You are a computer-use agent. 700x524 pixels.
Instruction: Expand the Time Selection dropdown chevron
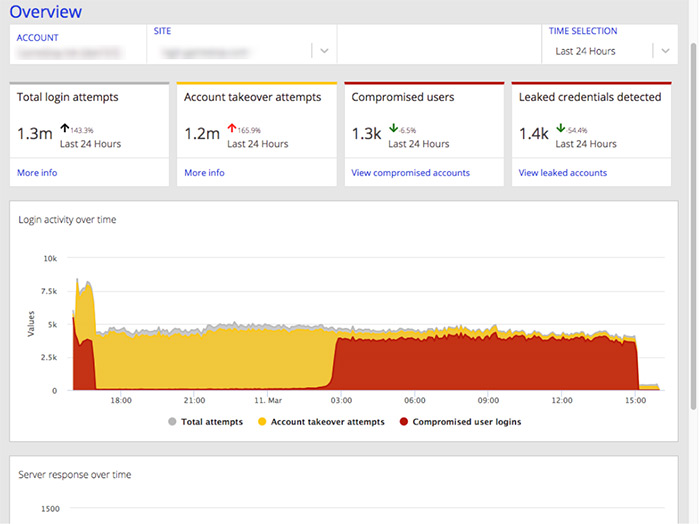click(664, 51)
